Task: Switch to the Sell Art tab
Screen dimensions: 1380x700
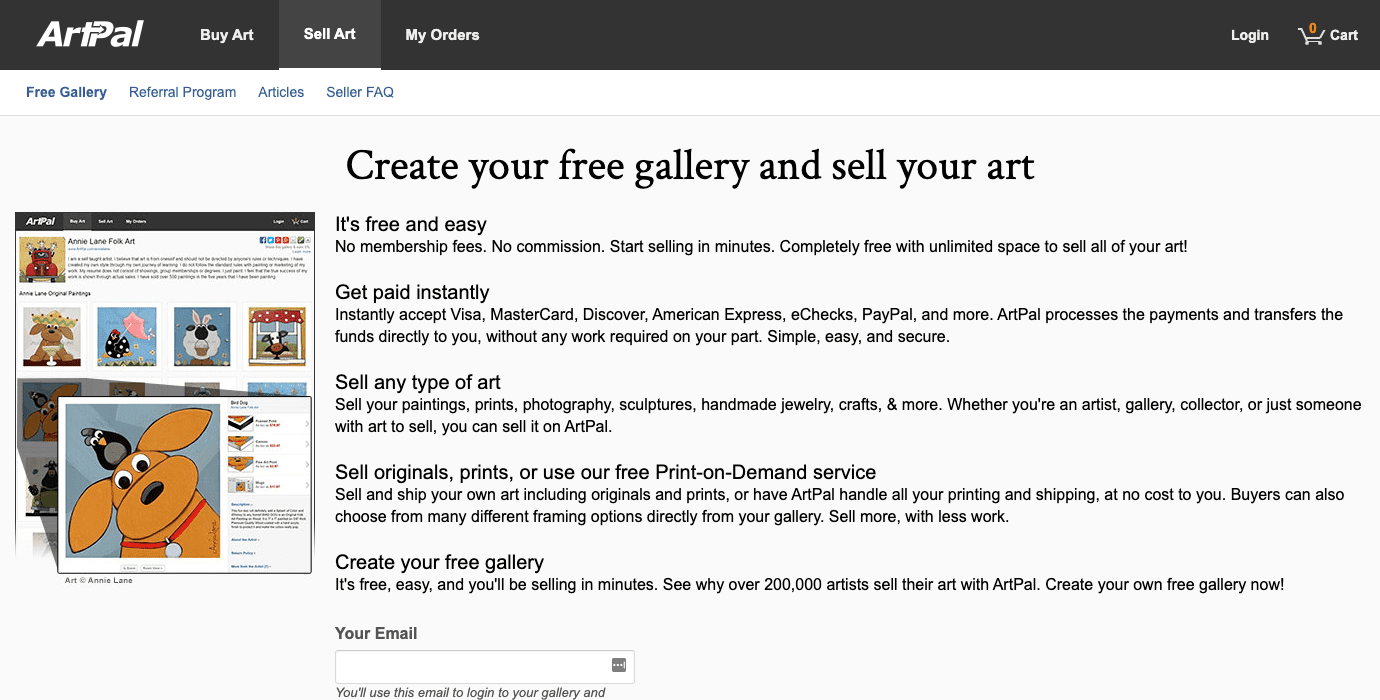Action: (x=330, y=35)
